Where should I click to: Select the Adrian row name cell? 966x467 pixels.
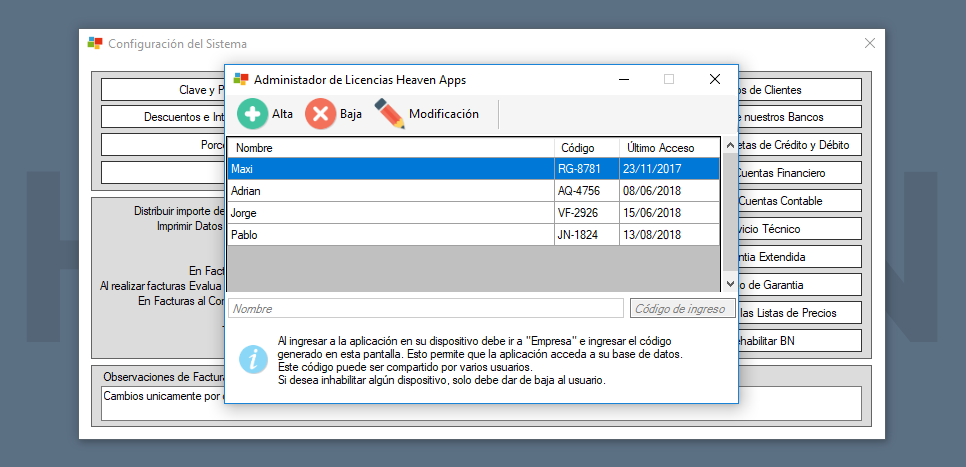[391, 190]
